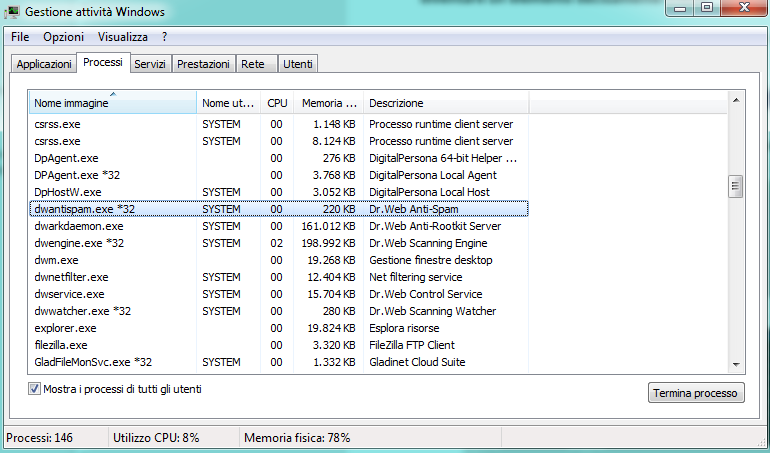
Task: Select the DpHostW.exe process
Action: pyautogui.click(x=279, y=192)
